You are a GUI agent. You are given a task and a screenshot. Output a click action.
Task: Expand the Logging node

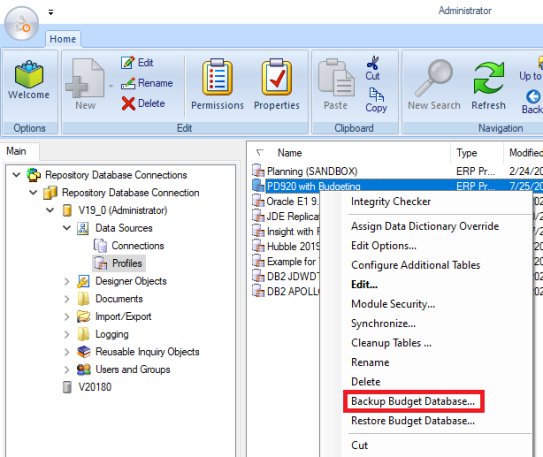pos(67,334)
